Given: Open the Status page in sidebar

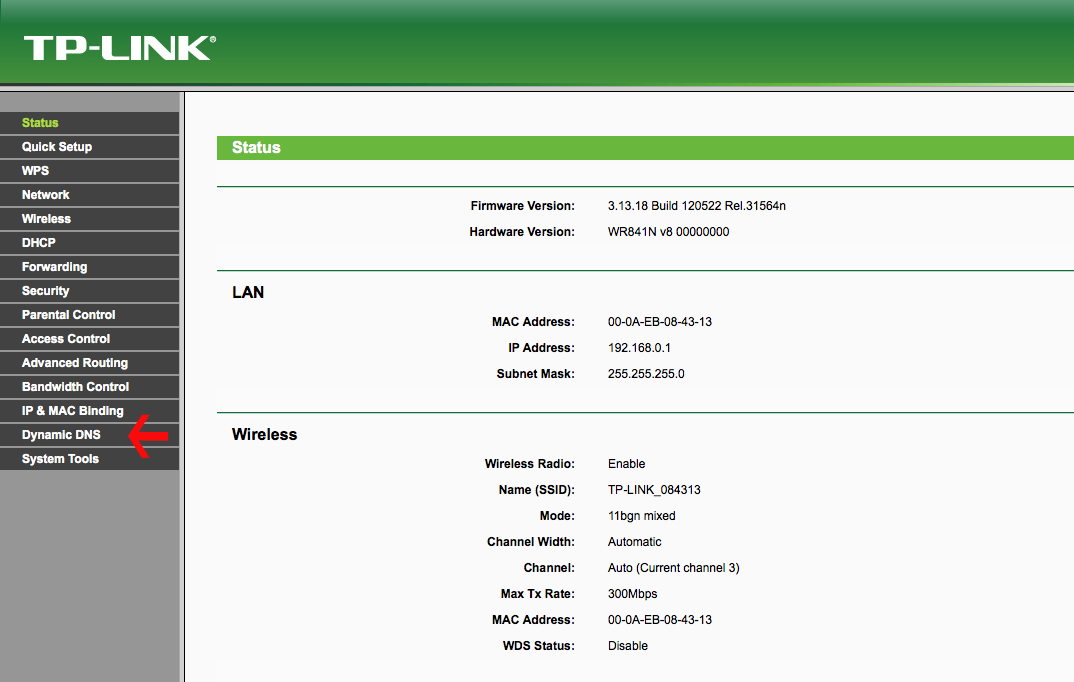Looking at the screenshot, I should (41, 123).
